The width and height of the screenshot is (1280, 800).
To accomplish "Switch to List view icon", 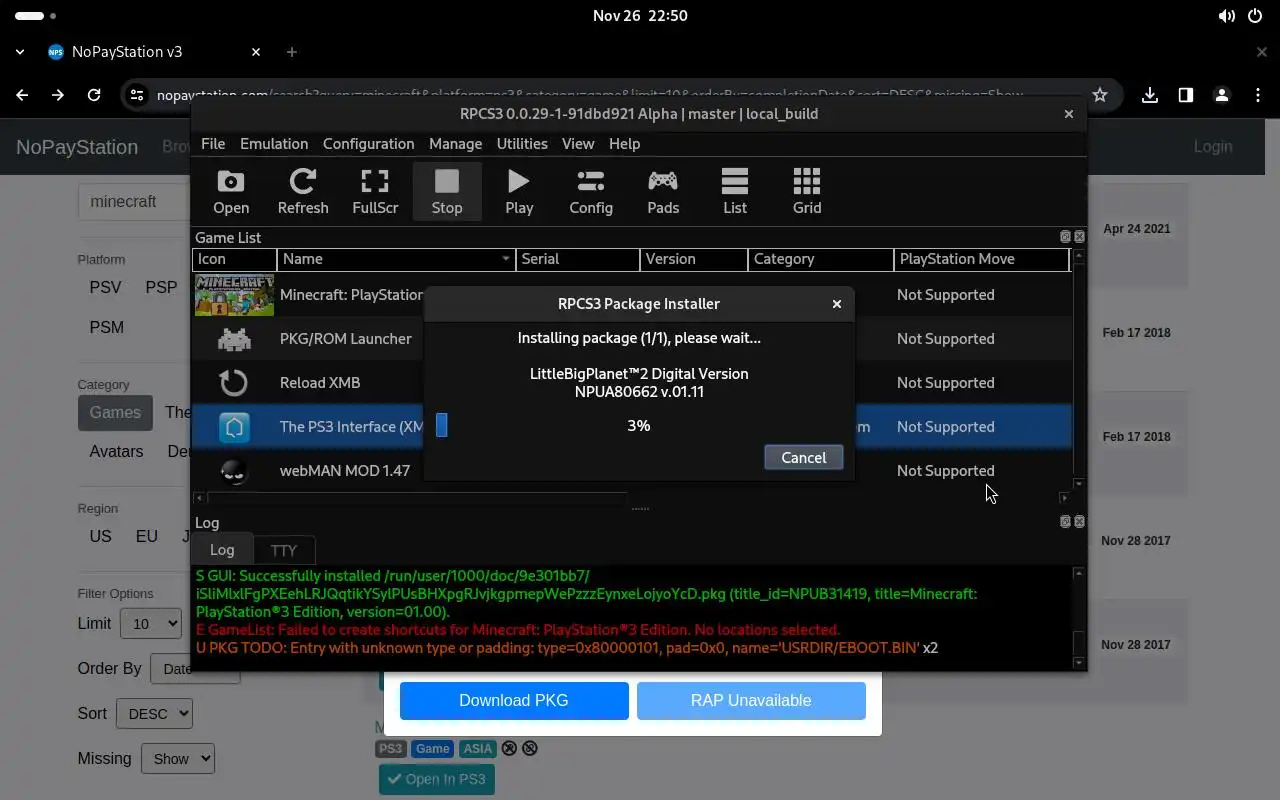I will point(735,191).
